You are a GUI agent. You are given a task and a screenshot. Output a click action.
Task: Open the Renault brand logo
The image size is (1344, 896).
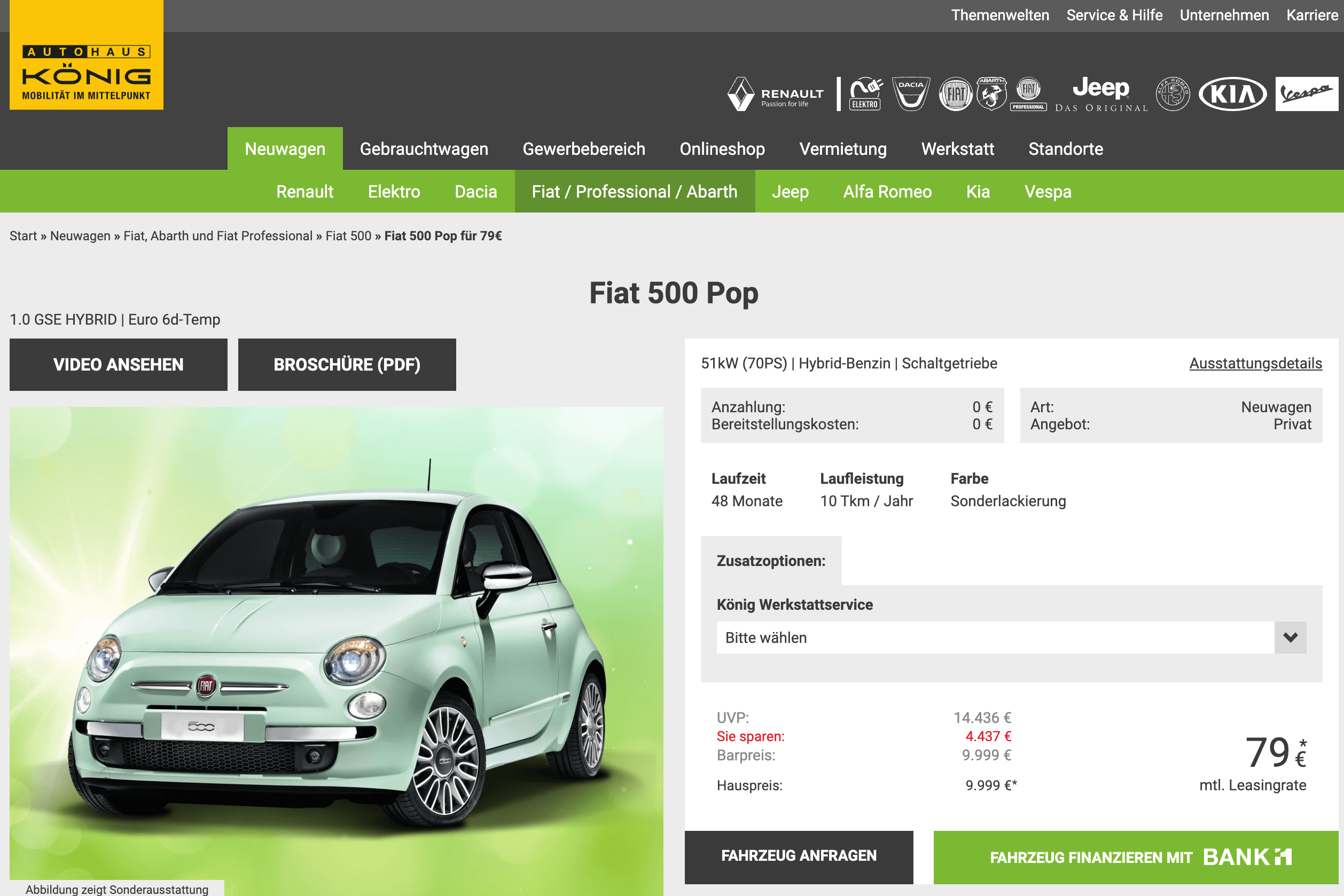[x=776, y=94]
